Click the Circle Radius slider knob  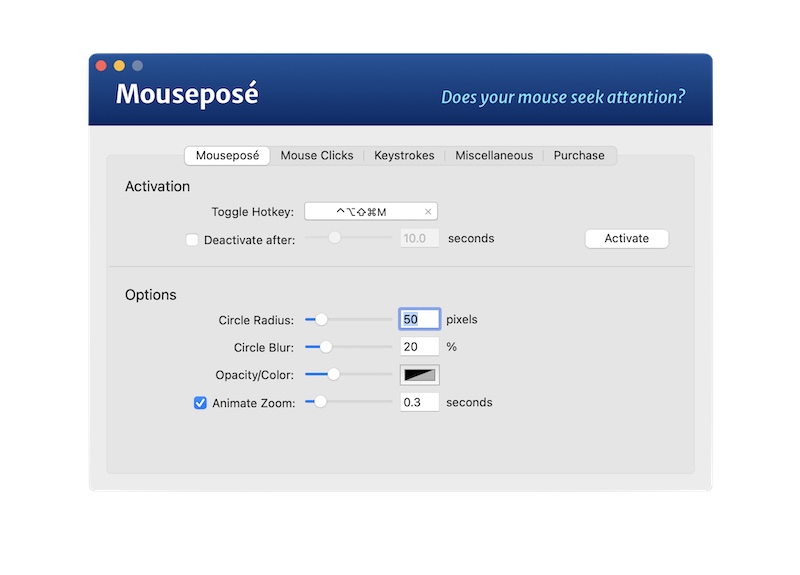[x=321, y=320]
